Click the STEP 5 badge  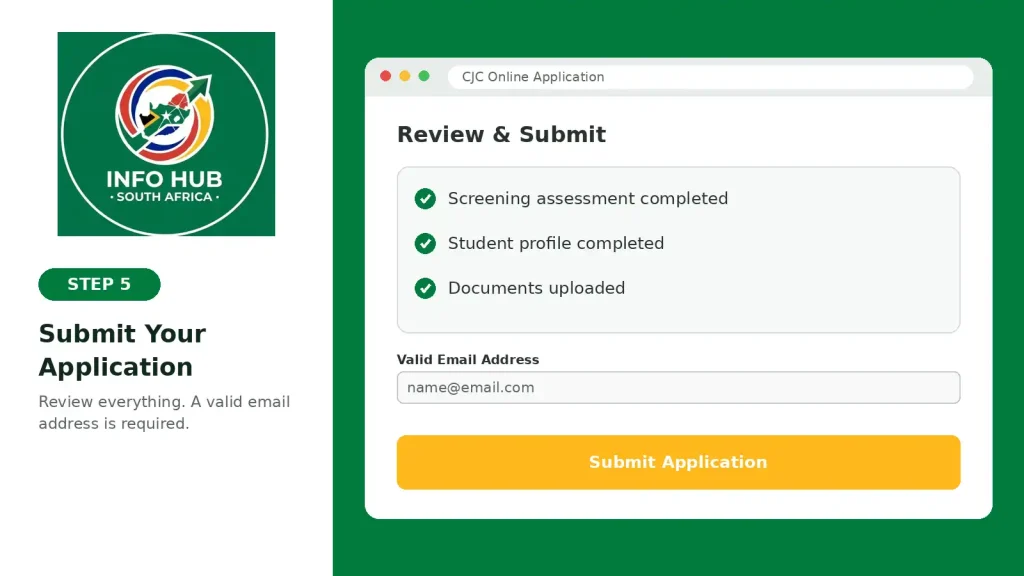pos(99,284)
